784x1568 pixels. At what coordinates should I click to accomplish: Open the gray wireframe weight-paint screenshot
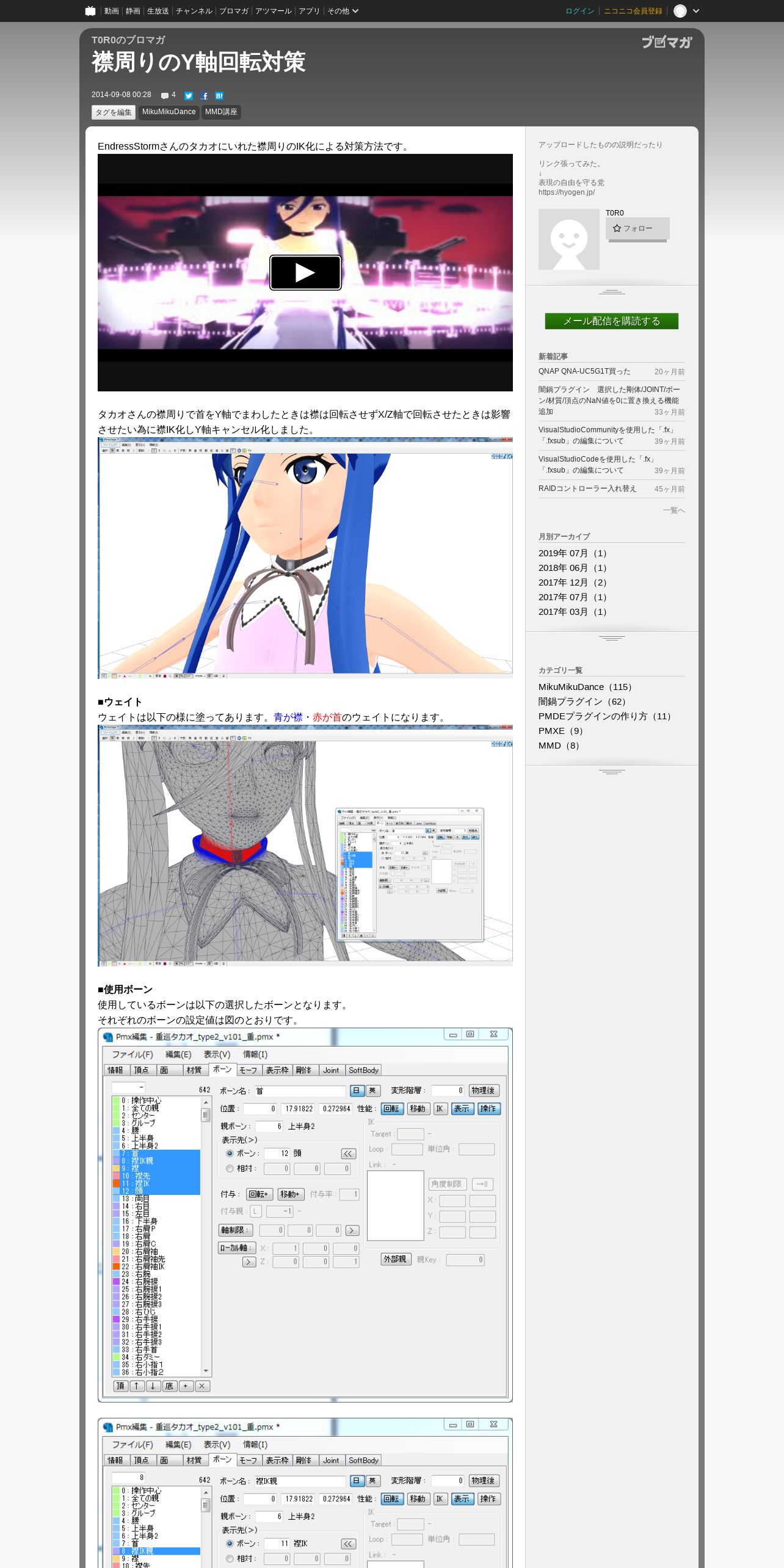(x=305, y=846)
